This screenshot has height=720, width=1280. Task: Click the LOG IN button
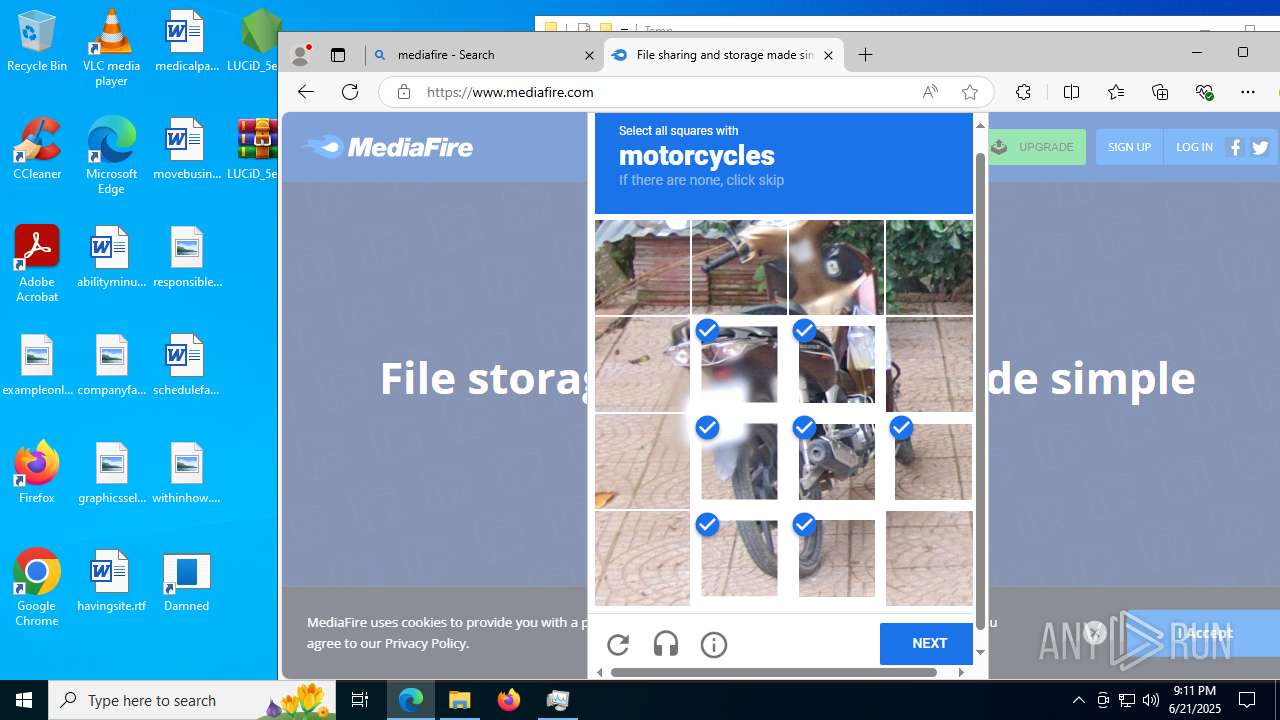point(1194,147)
